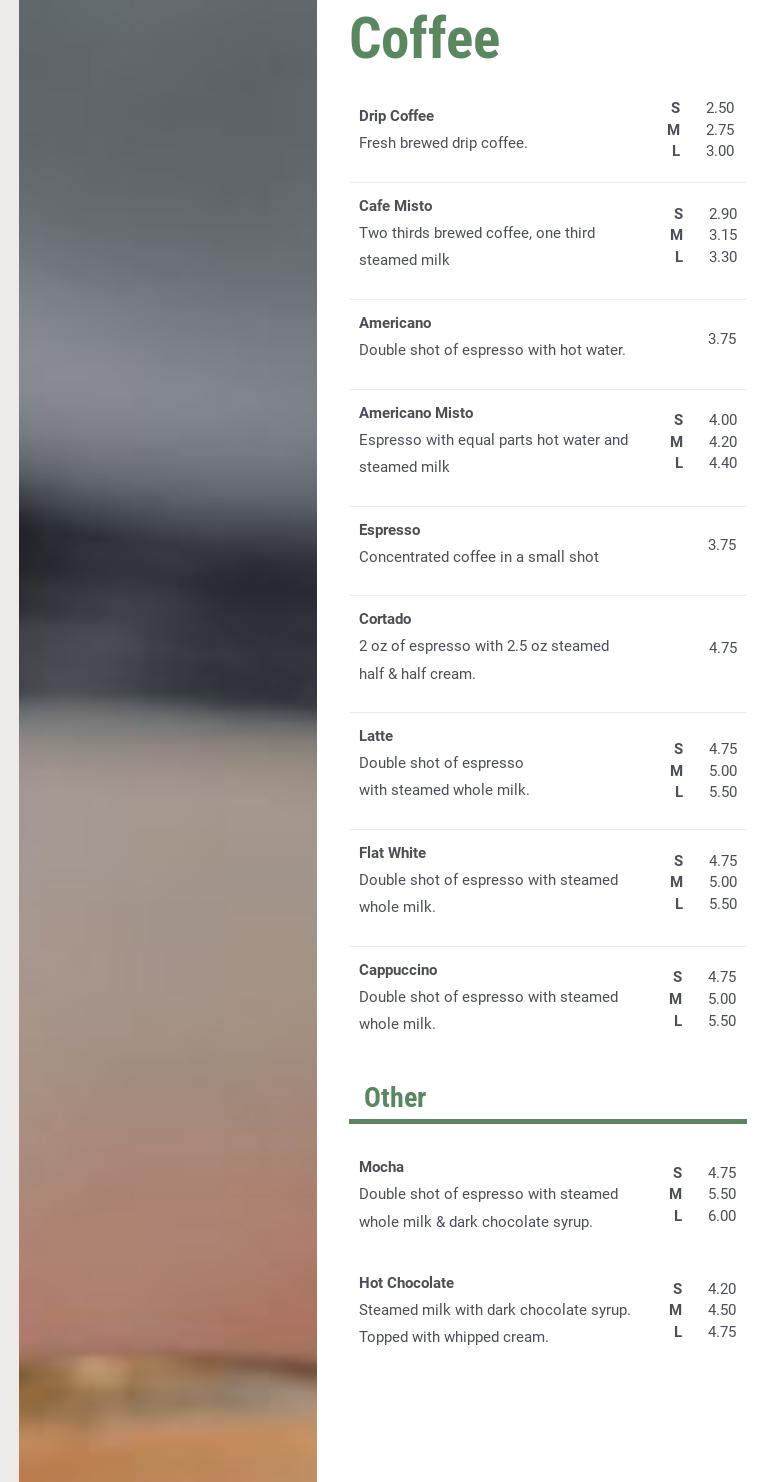Image resolution: width=770 pixels, height=1482 pixels.
Task: Choose the medium Americano Misto price 4.20
Action: tap(722, 442)
